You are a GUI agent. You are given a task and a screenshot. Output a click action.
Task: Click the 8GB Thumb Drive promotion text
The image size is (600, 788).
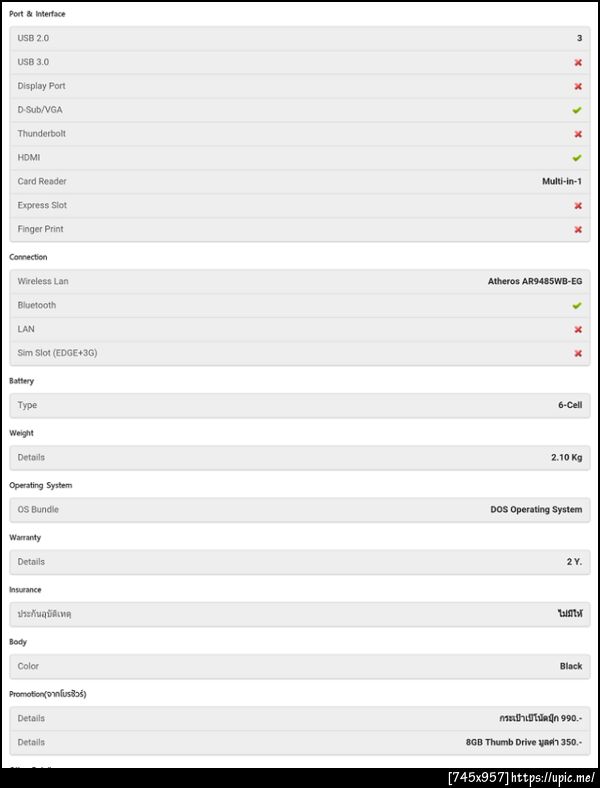click(x=523, y=743)
